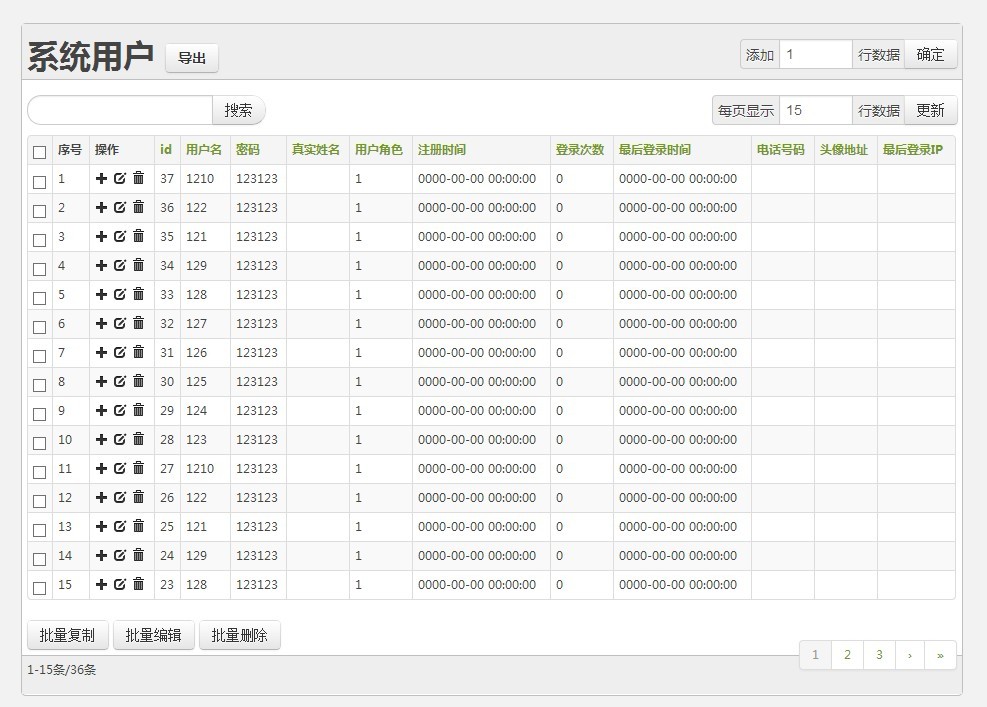Click the plus (copy) icon in row 1

[x=101, y=179]
